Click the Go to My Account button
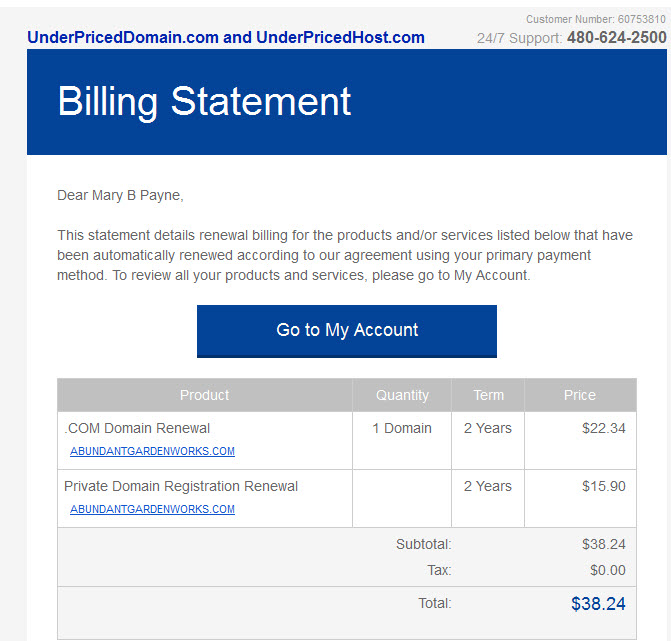671x641 pixels. (x=347, y=331)
